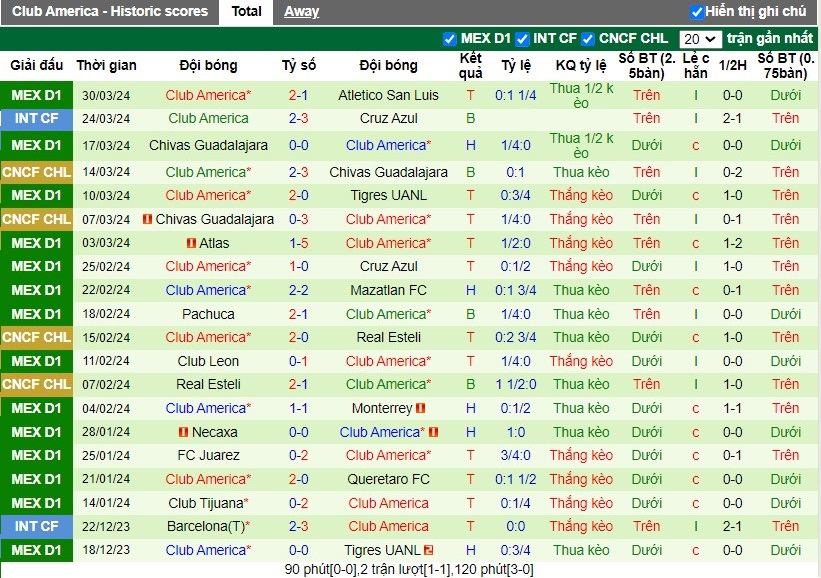Click score 2-2 for Mazatlan FC match
Viewport: 821px width, 578px height.
click(x=298, y=290)
